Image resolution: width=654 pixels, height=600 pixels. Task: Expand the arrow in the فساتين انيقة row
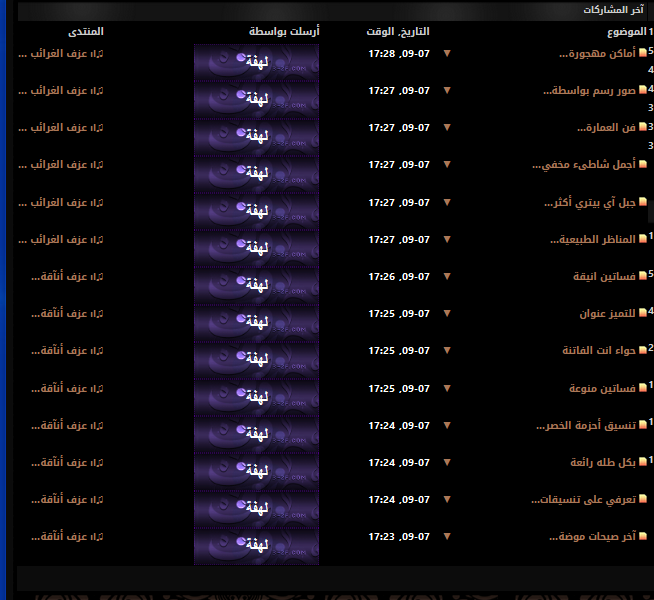pyautogui.click(x=447, y=276)
